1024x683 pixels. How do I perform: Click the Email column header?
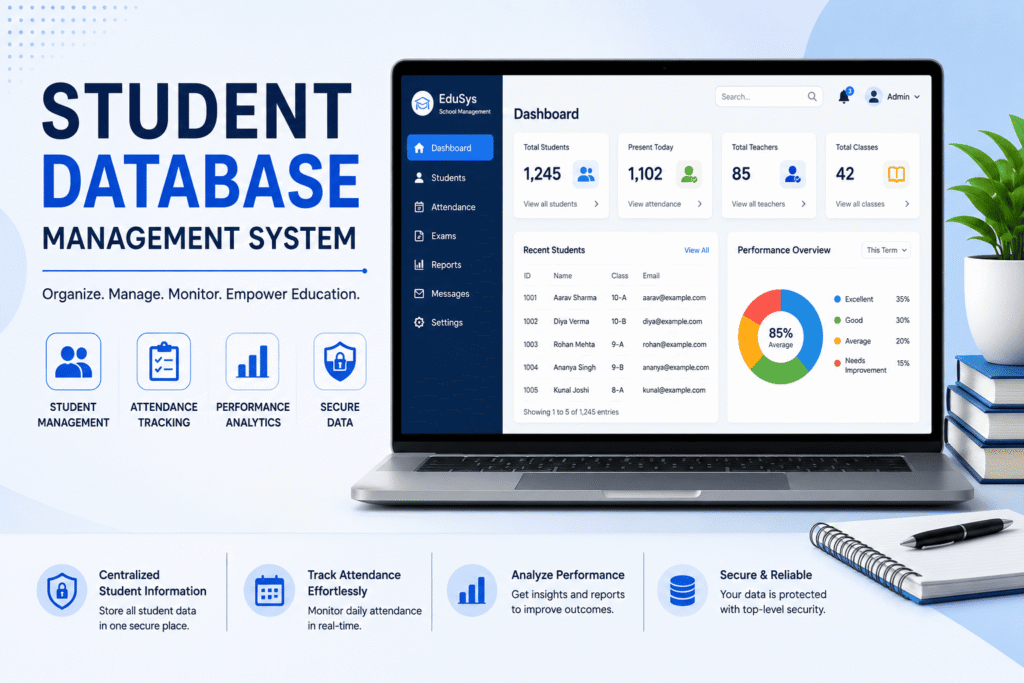[x=651, y=276]
